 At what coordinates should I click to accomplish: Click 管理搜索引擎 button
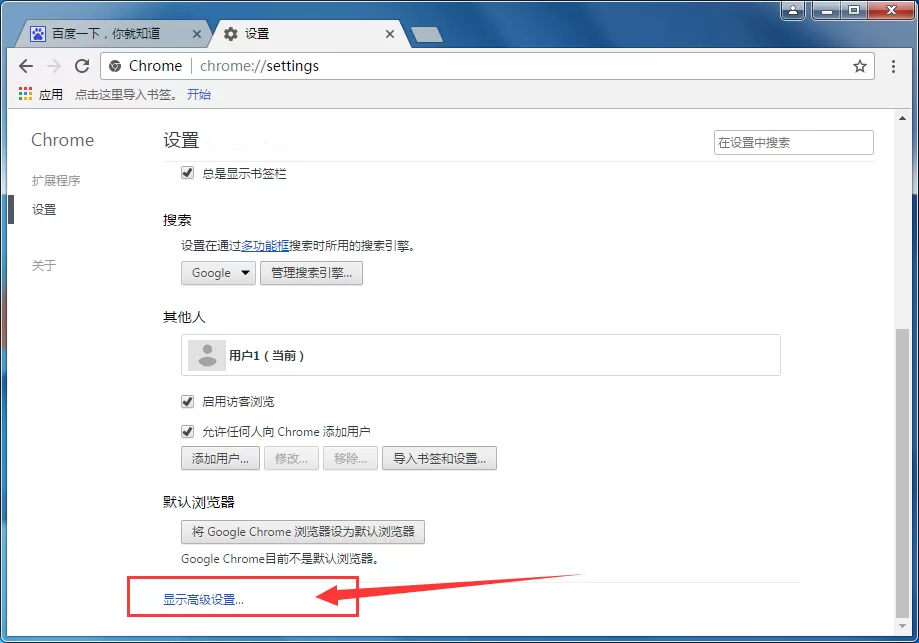tap(311, 273)
